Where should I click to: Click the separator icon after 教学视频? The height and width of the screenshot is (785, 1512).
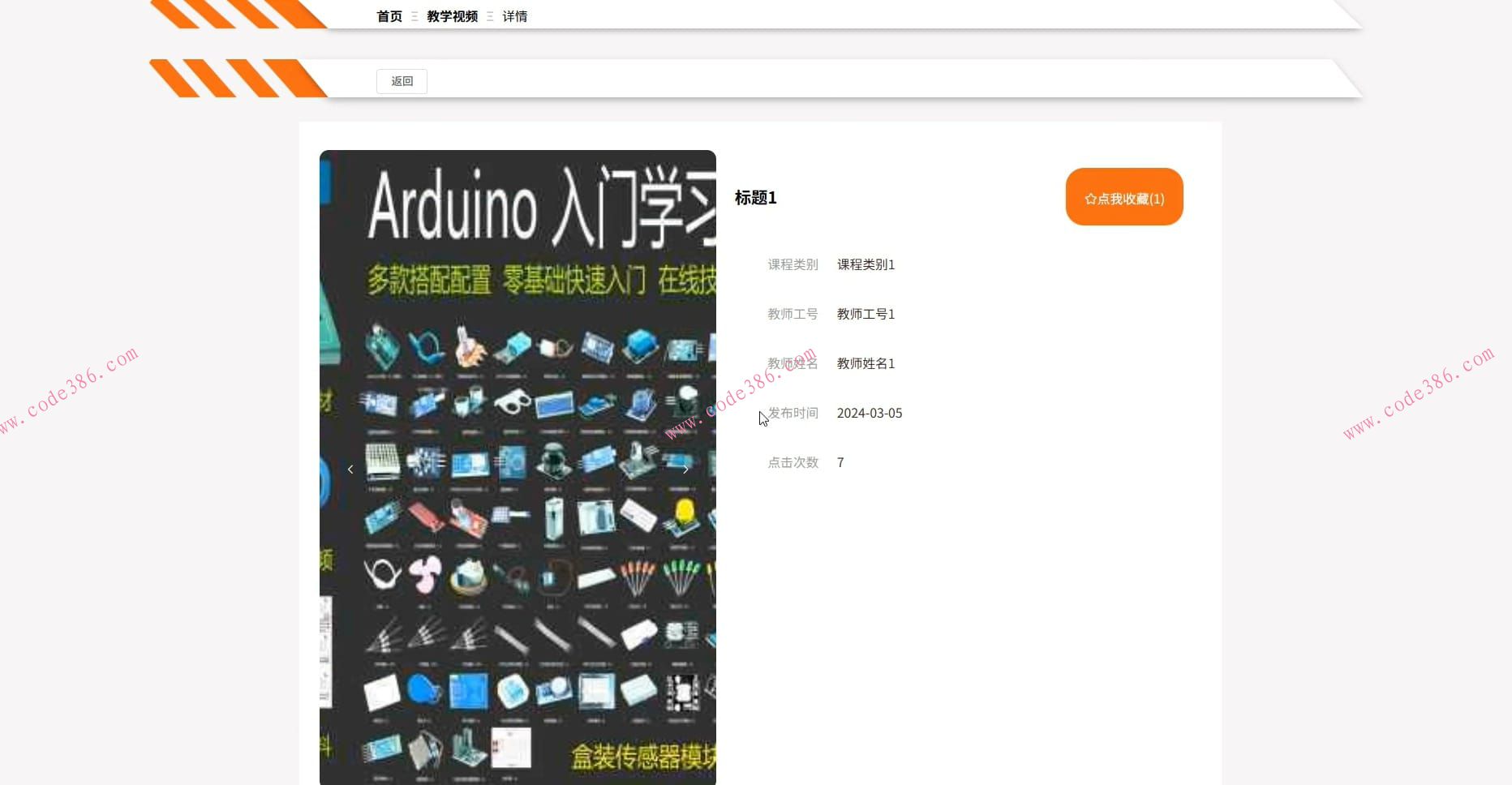click(x=490, y=15)
